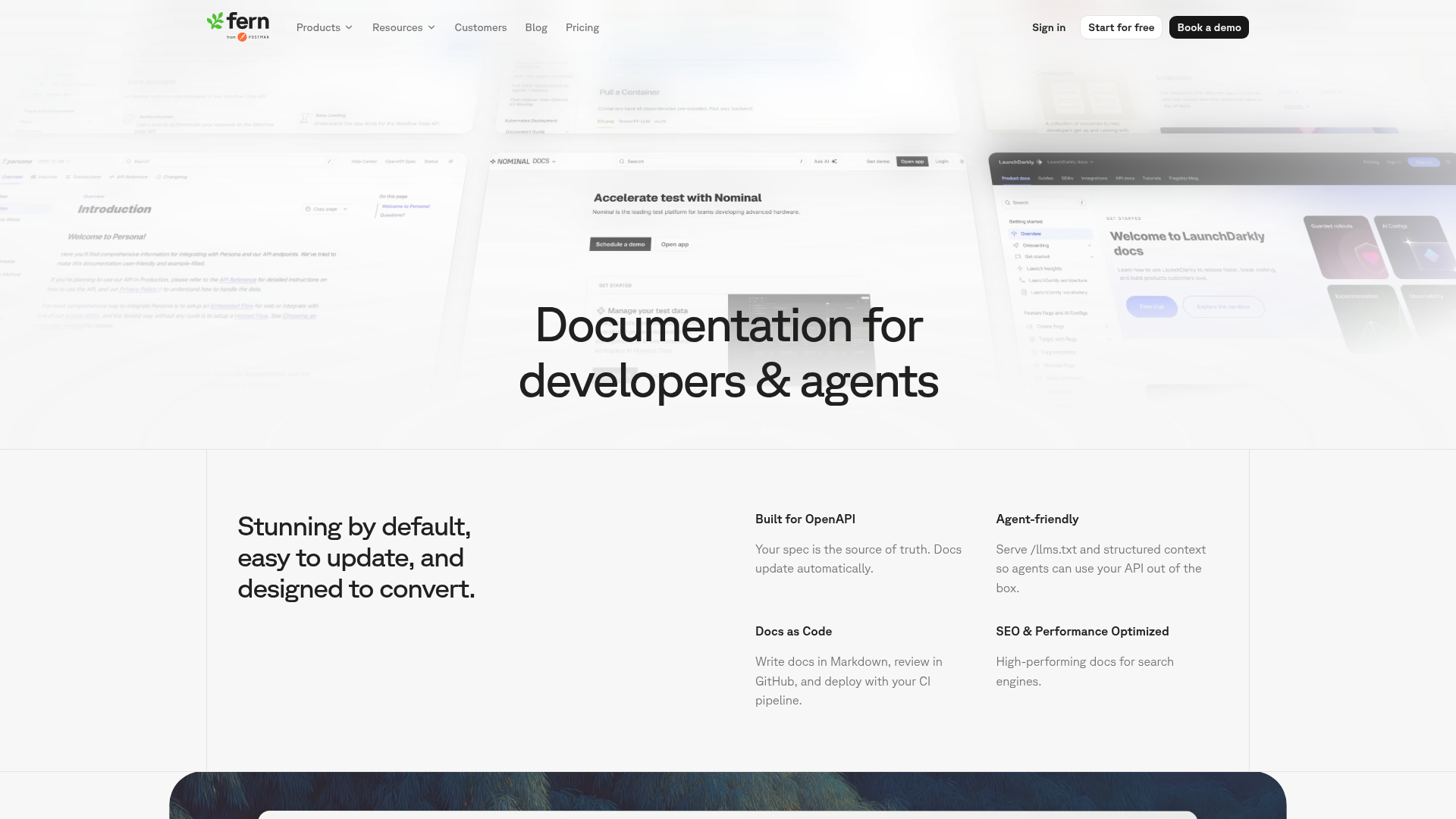Screen dimensions: 1456x819
Task: Open the Blog page
Action: pos(536,27)
